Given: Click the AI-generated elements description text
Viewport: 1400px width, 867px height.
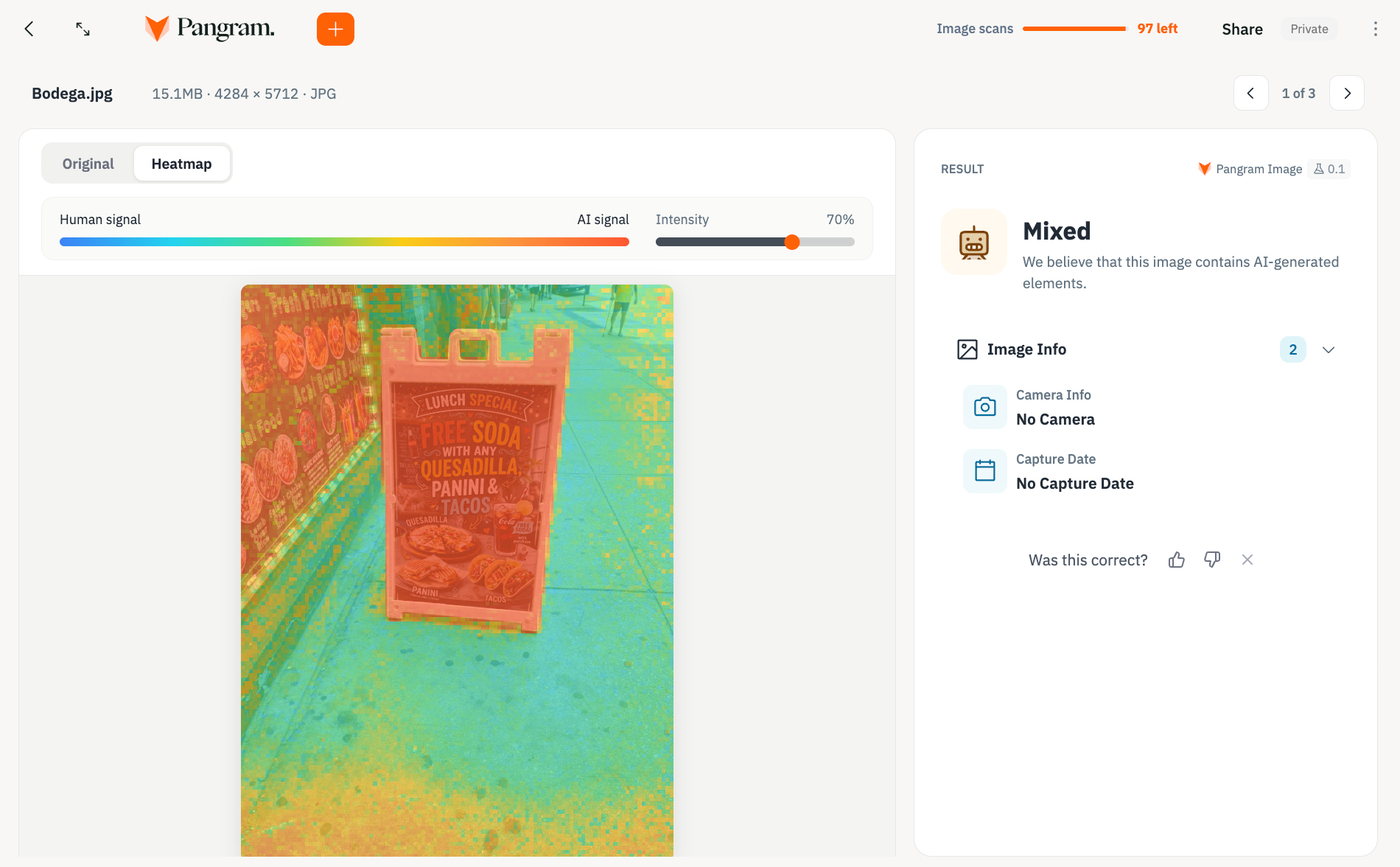Looking at the screenshot, I should [x=1180, y=273].
